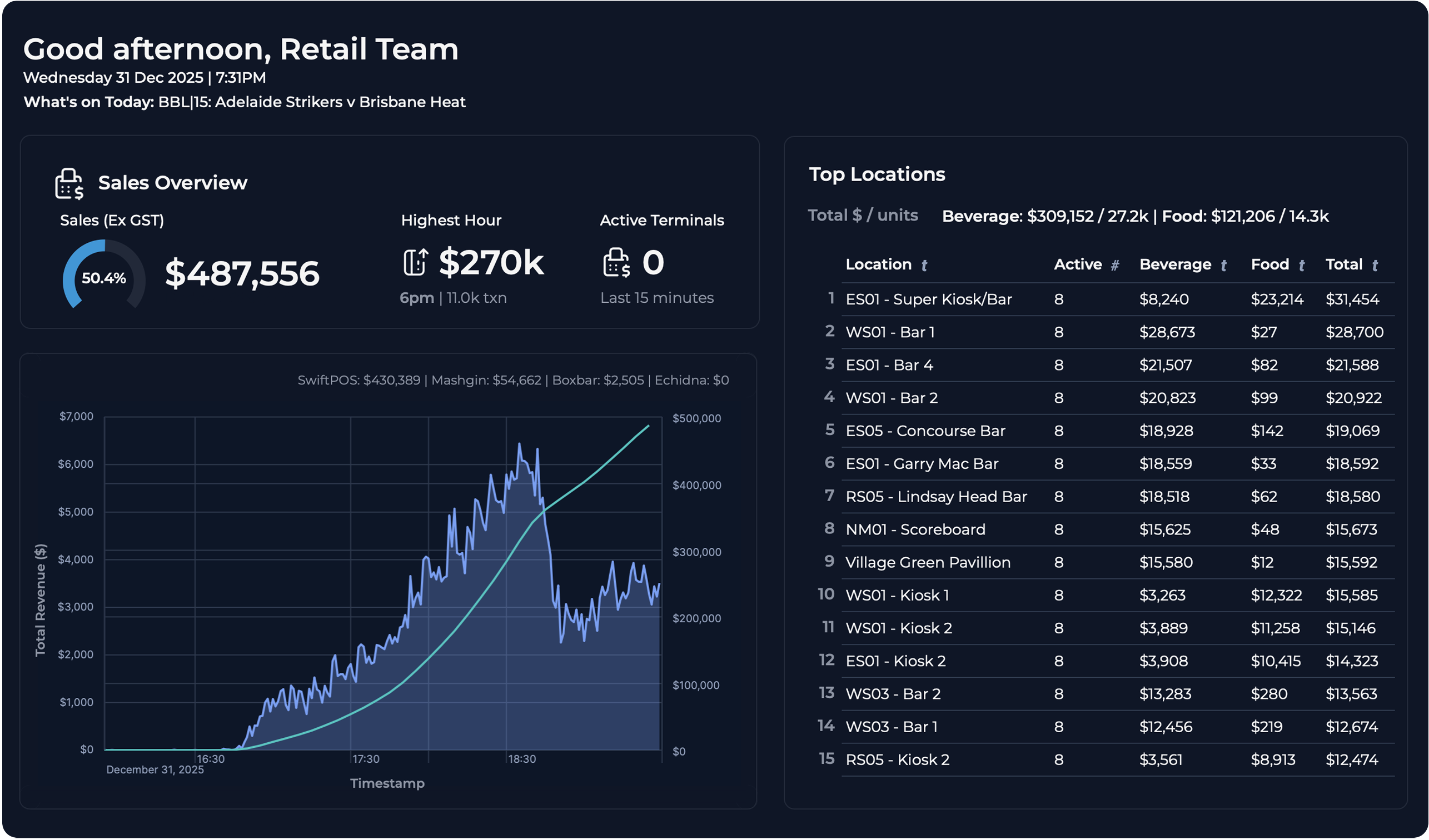Select the ES01 - Super Kiosk/Bar row

click(928, 299)
